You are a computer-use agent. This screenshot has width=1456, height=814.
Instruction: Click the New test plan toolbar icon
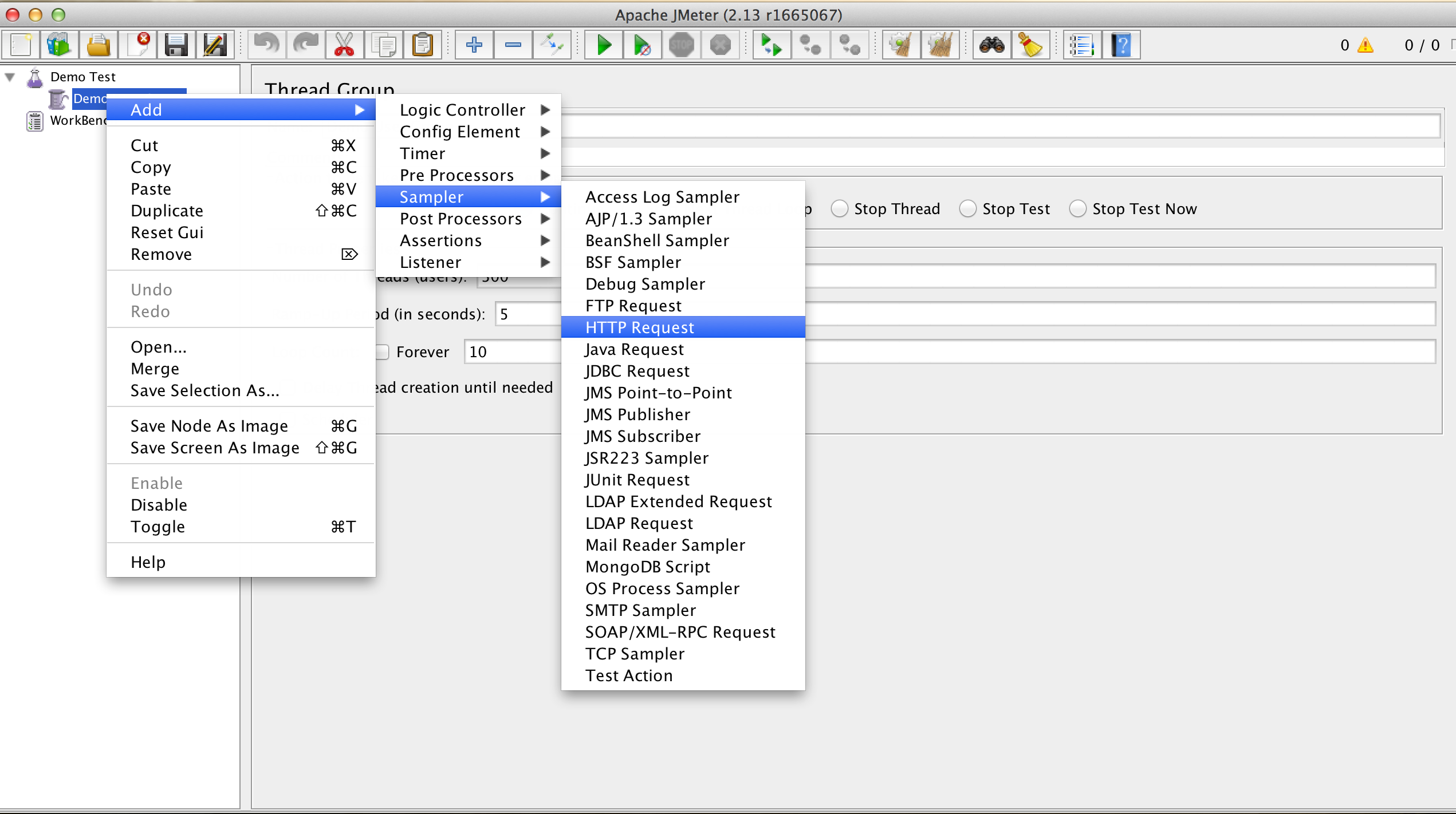21,45
